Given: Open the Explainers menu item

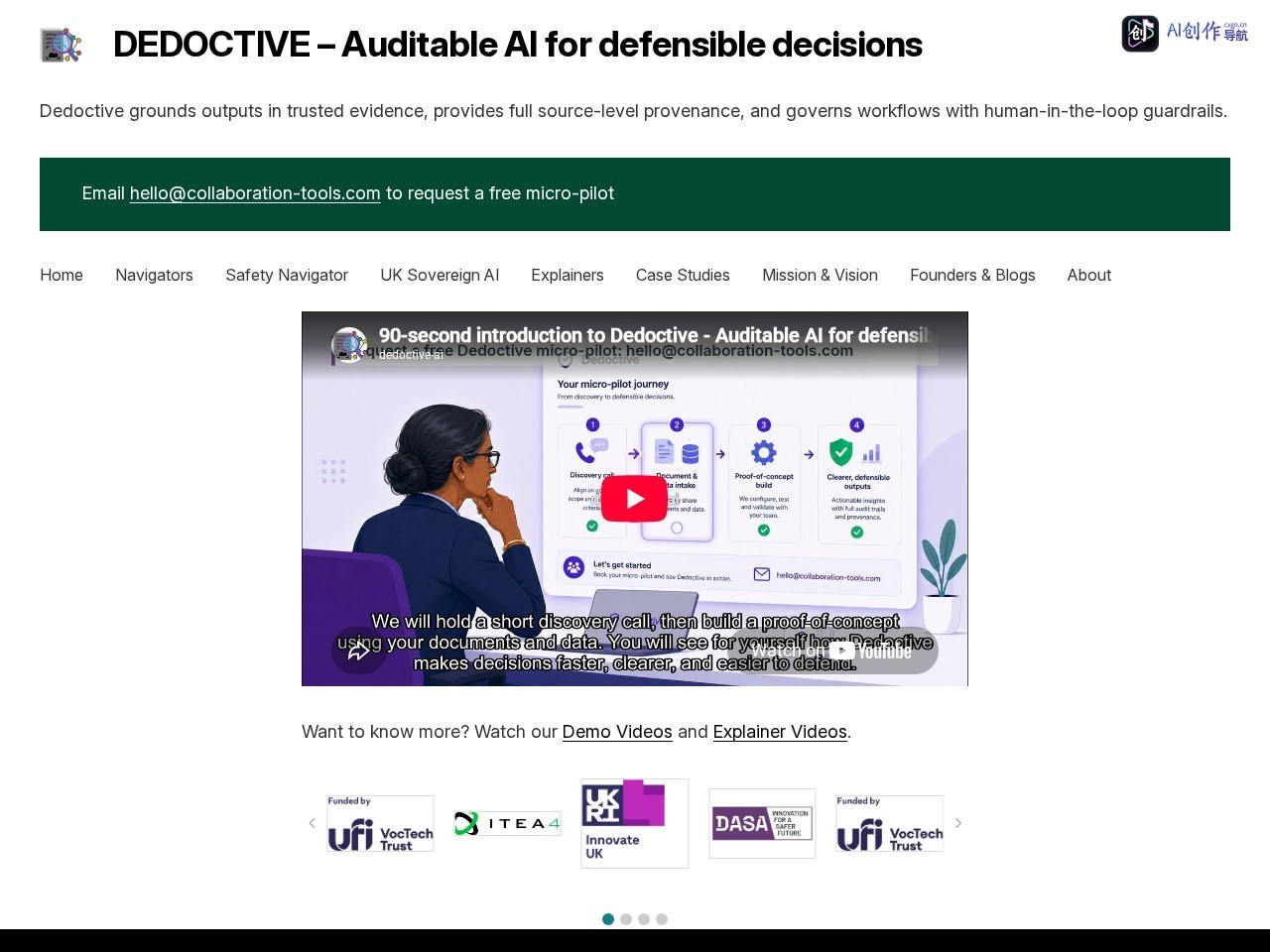Looking at the screenshot, I should (568, 275).
